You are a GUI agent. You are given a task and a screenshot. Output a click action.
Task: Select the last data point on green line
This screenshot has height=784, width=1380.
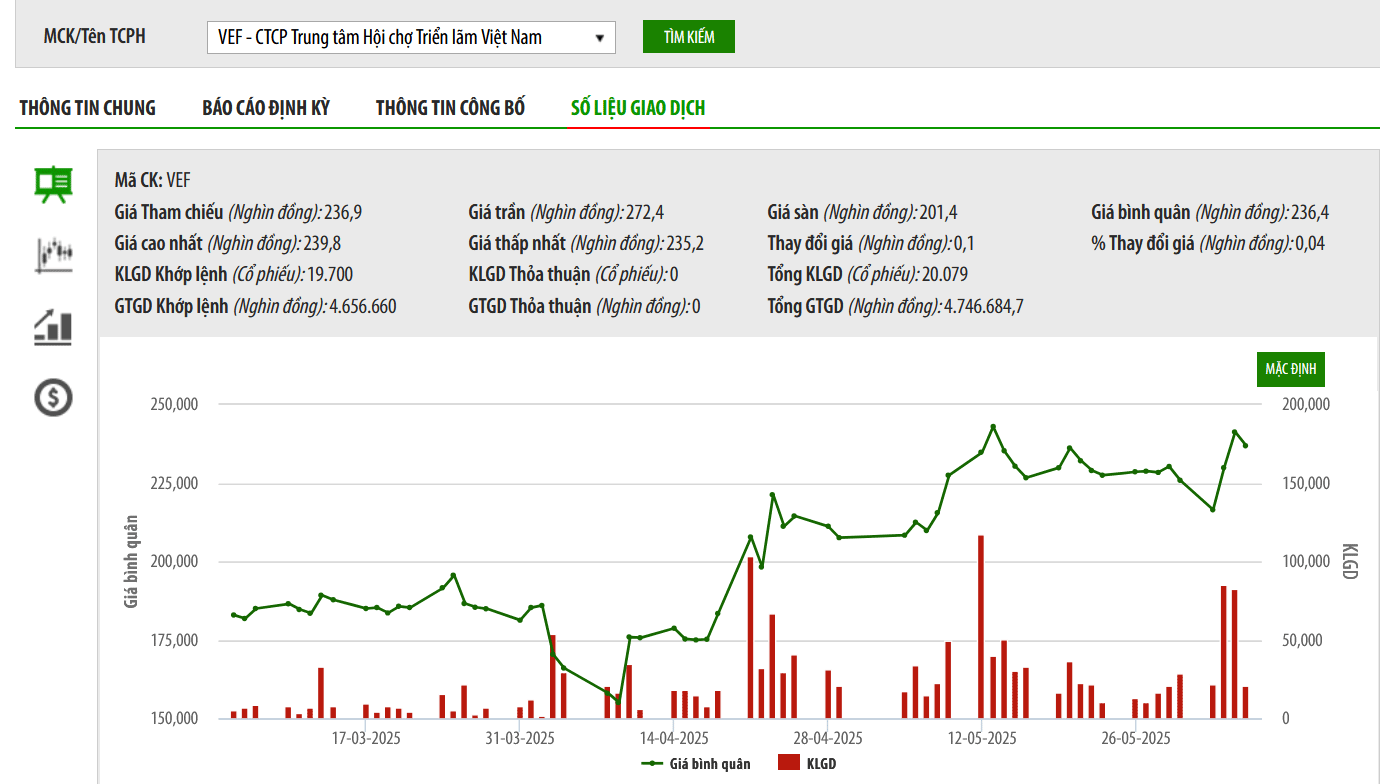pos(1245,446)
